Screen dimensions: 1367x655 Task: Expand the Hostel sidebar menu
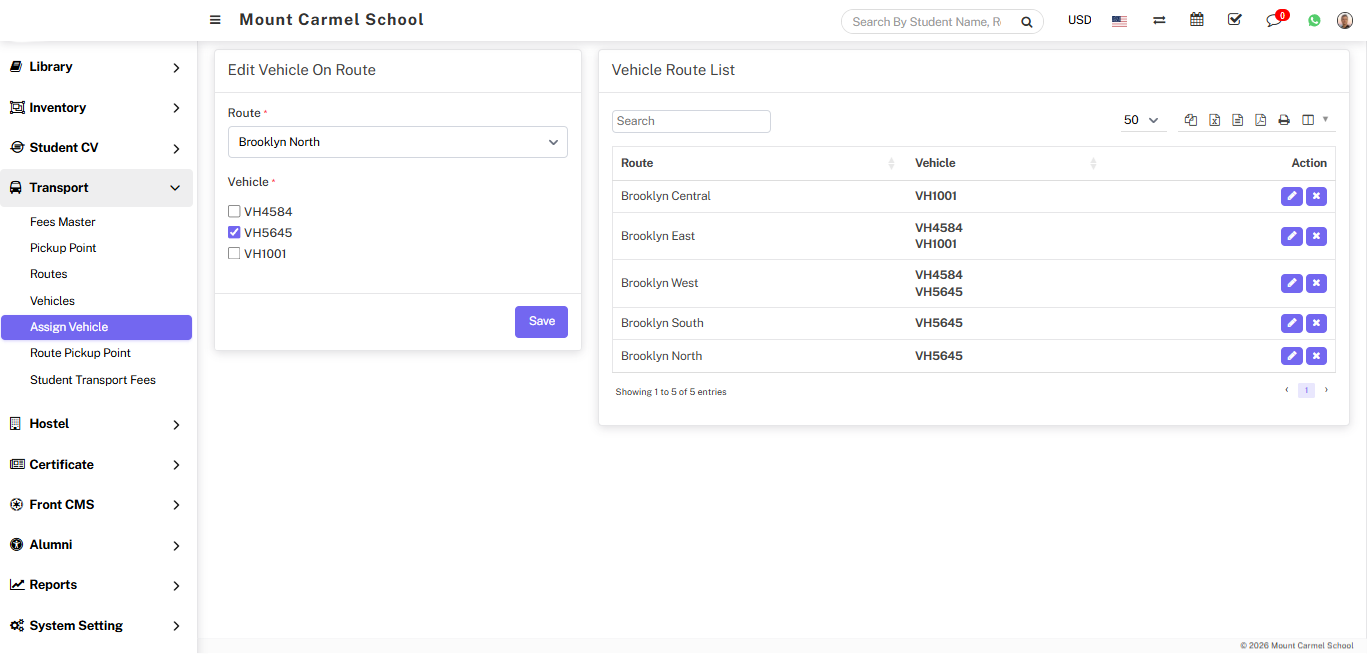[x=97, y=424]
